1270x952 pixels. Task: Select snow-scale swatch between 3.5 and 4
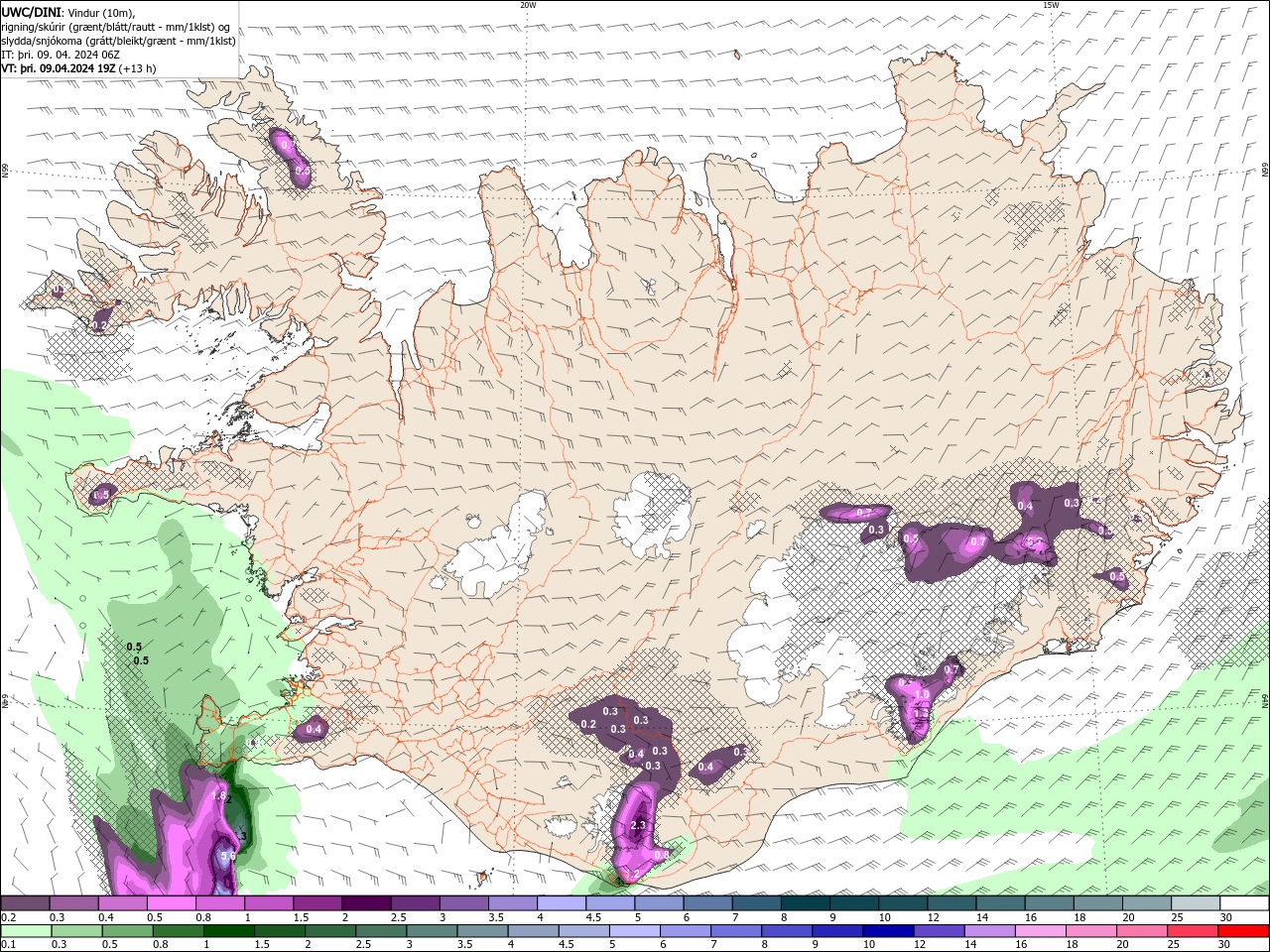[x=513, y=903]
